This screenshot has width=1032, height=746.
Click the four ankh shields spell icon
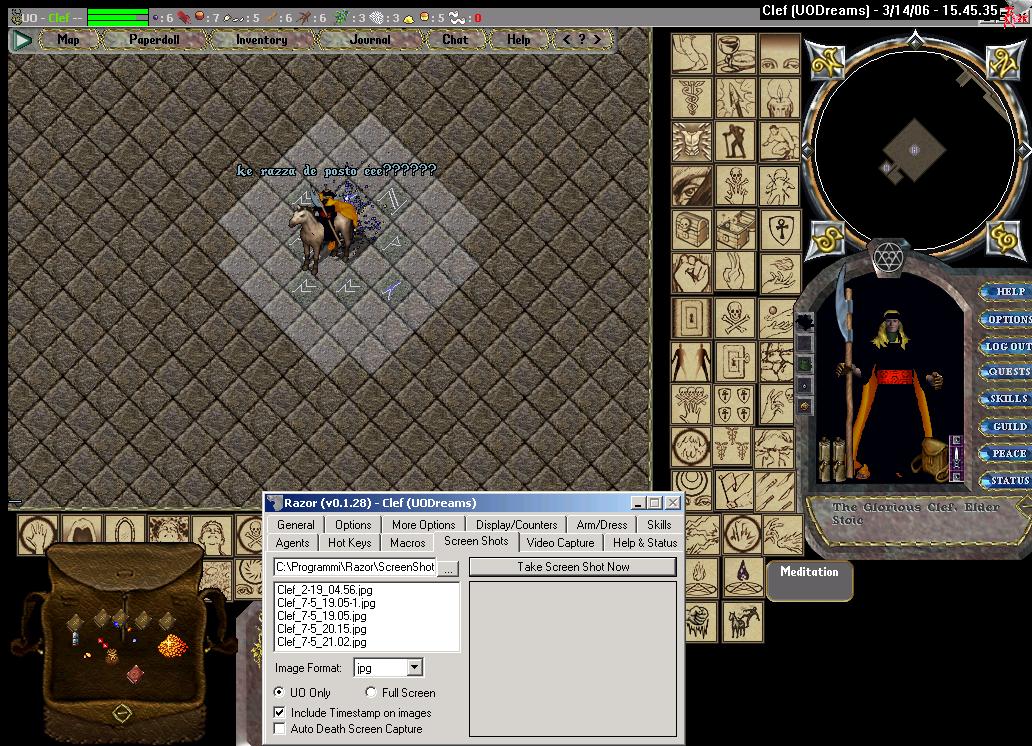(x=735, y=404)
